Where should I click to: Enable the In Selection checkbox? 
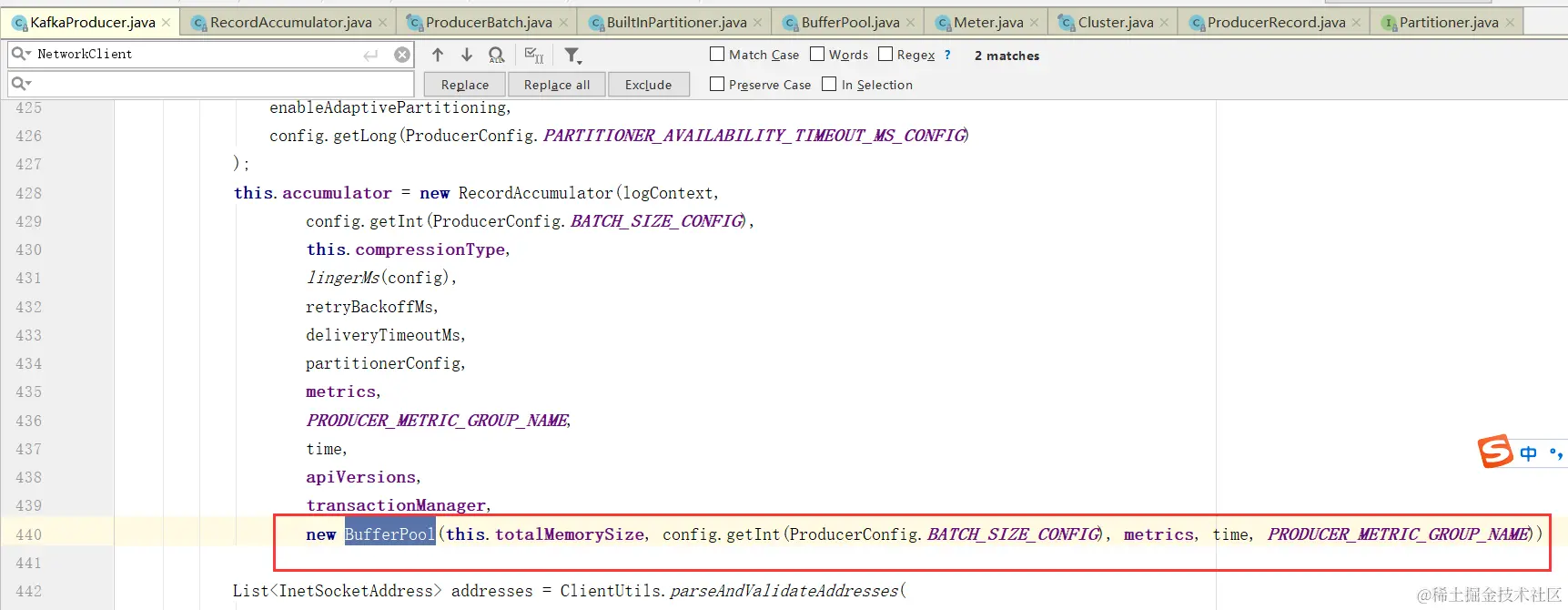829,84
